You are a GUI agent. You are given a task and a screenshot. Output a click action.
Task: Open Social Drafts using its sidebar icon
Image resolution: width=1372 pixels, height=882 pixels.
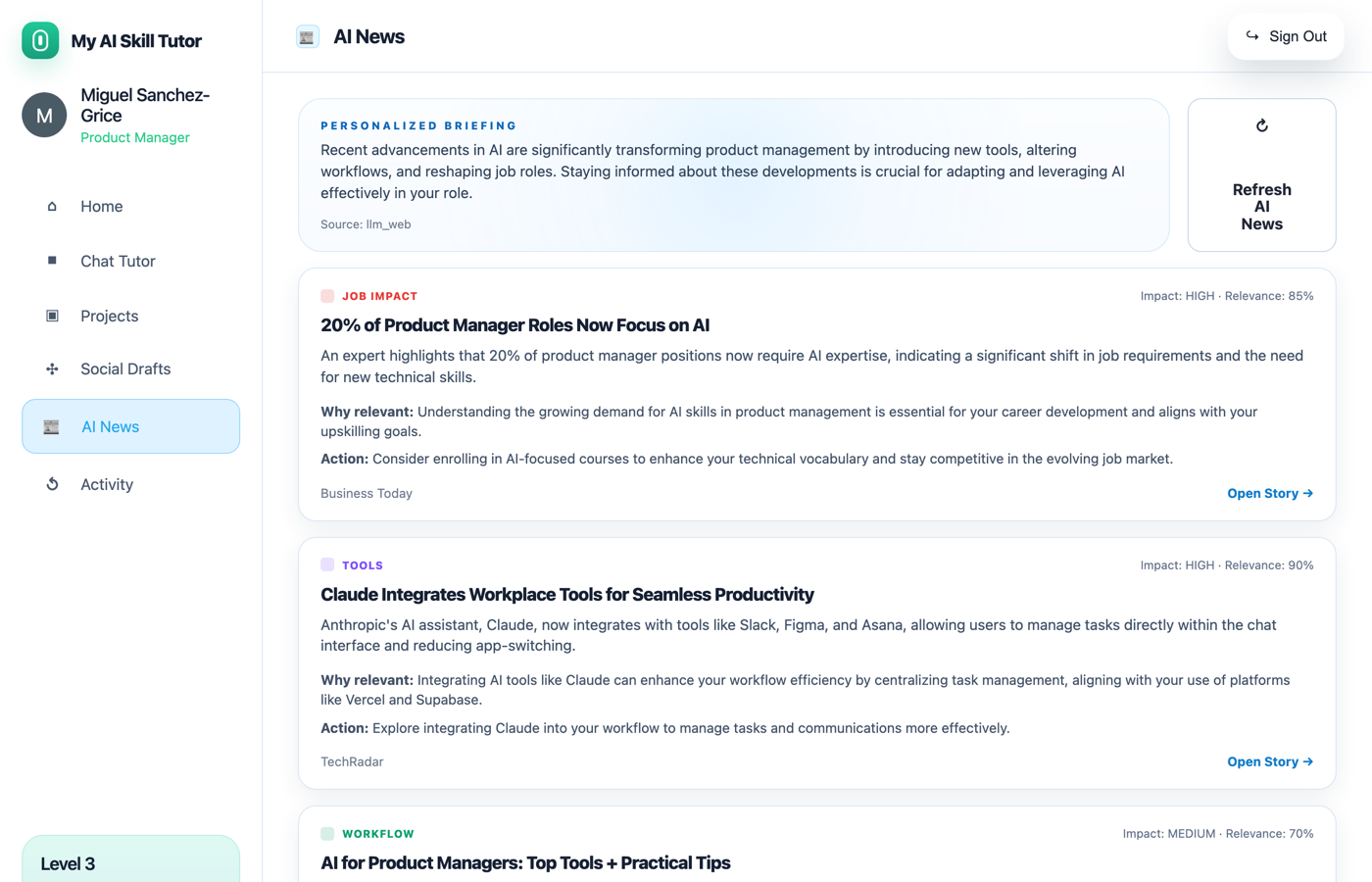(x=52, y=368)
